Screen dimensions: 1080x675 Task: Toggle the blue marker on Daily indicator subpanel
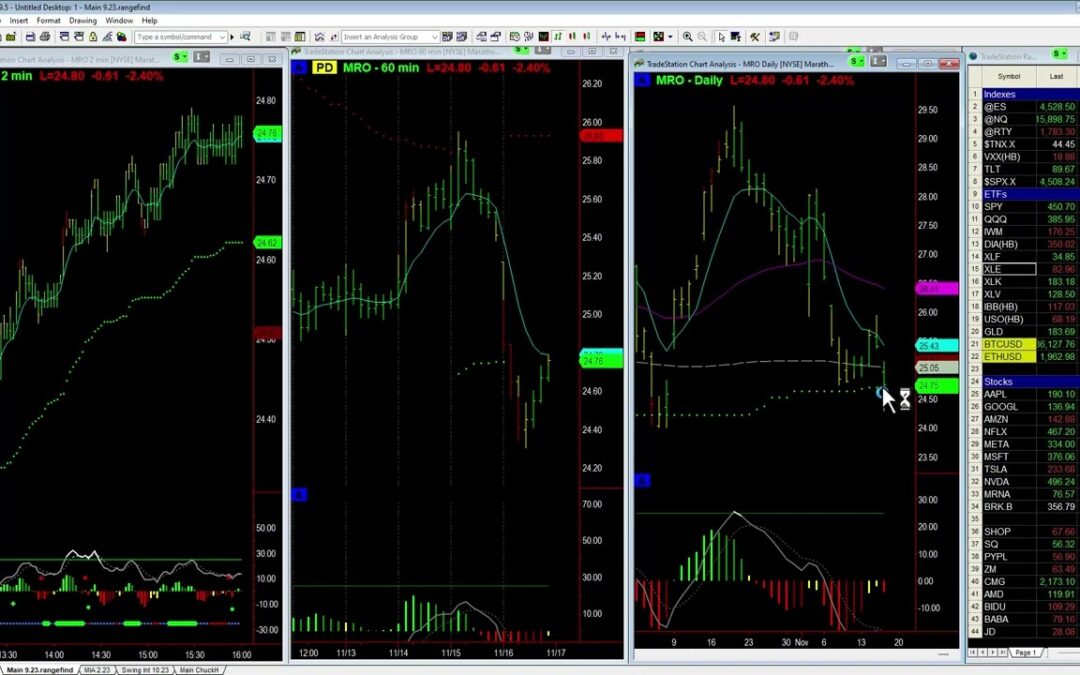pyautogui.click(x=642, y=480)
